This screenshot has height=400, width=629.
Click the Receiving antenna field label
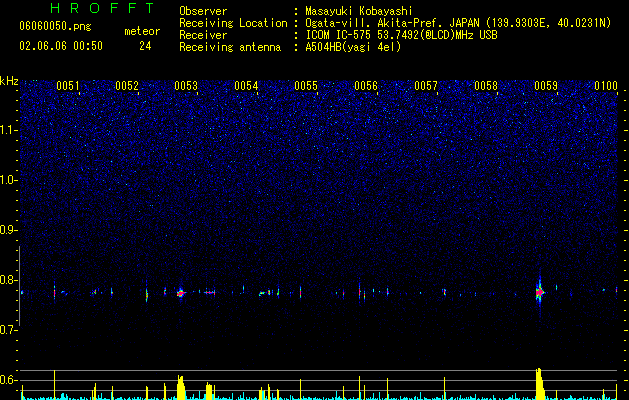[230, 47]
